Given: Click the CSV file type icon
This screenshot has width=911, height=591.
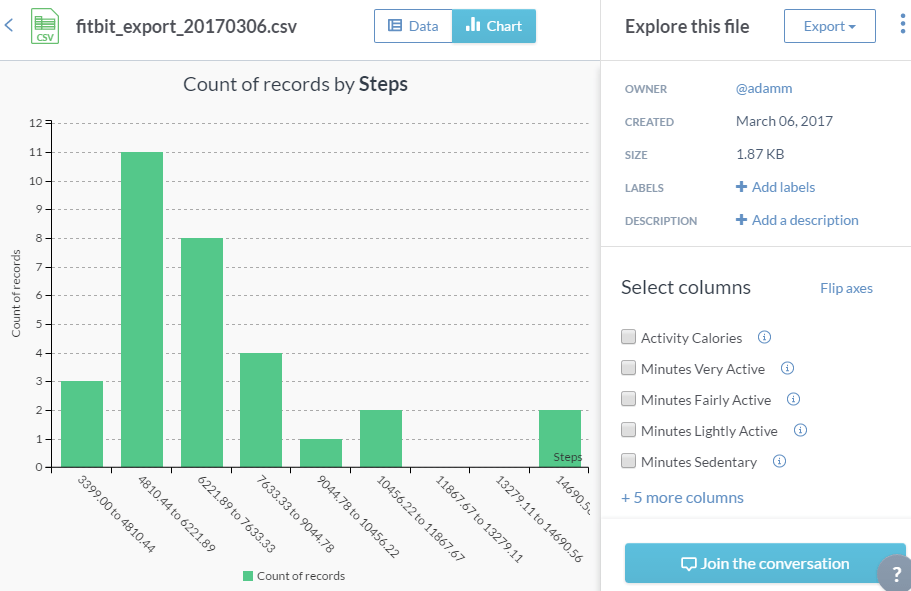Looking at the screenshot, I should point(44,24).
